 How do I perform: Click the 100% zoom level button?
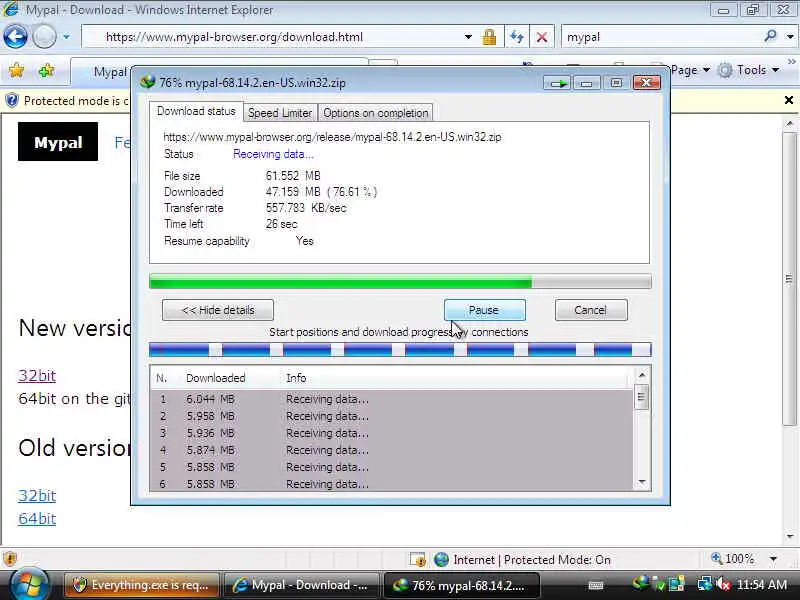(x=733, y=559)
